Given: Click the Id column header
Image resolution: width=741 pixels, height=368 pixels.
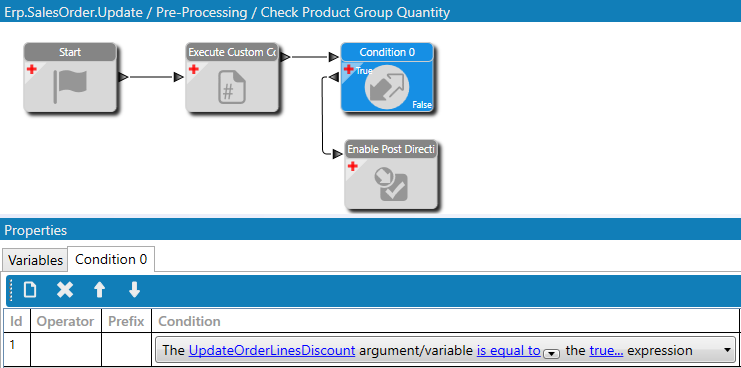Looking at the screenshot, I should tap(17, 321).
